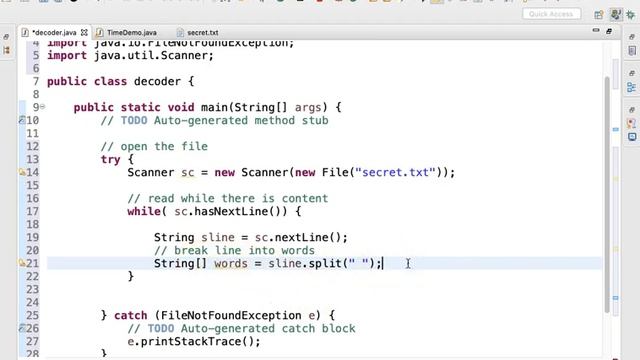This screenshot has height=360, width=640.
Task: Jump to the first blue overview ruler marker
Action: coord(616,129)
